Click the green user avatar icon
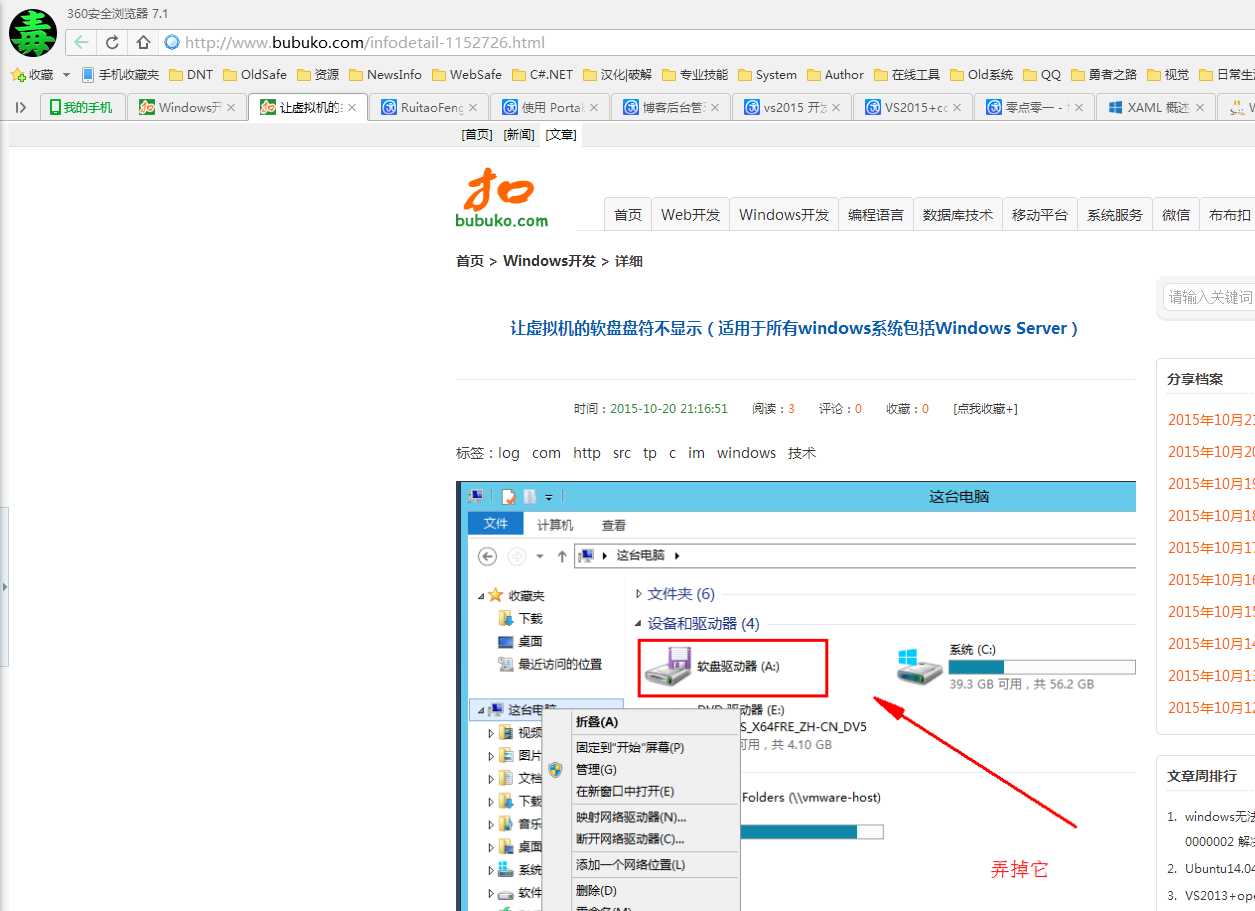 coord(33,33)
